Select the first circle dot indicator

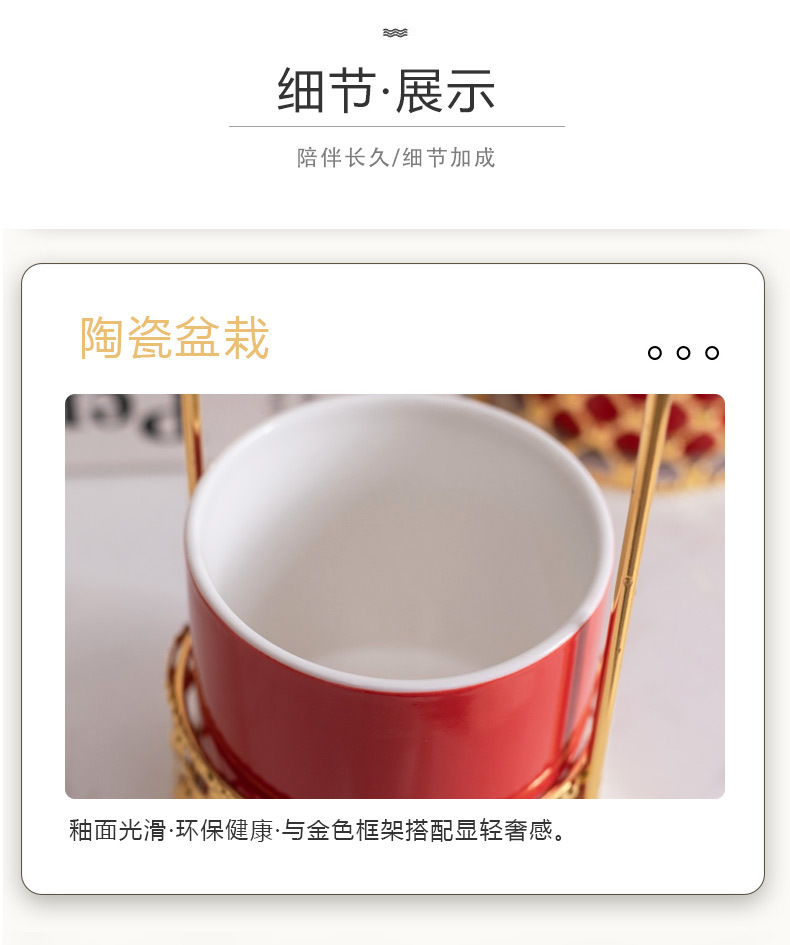654,353
